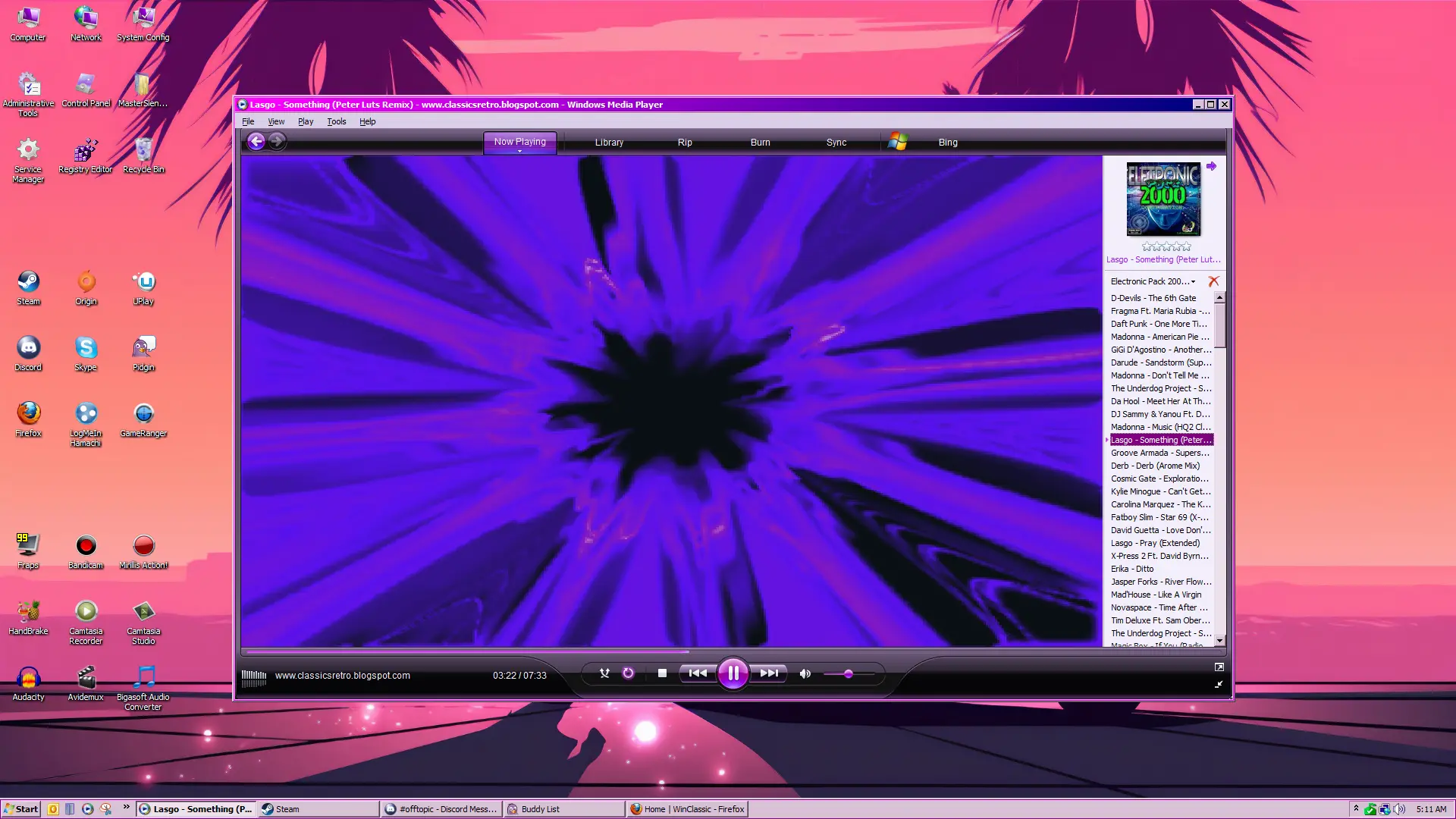Switch to Buddy List taskbar button
Viewport: 1456px width, 819px height.
click(564, 809)
